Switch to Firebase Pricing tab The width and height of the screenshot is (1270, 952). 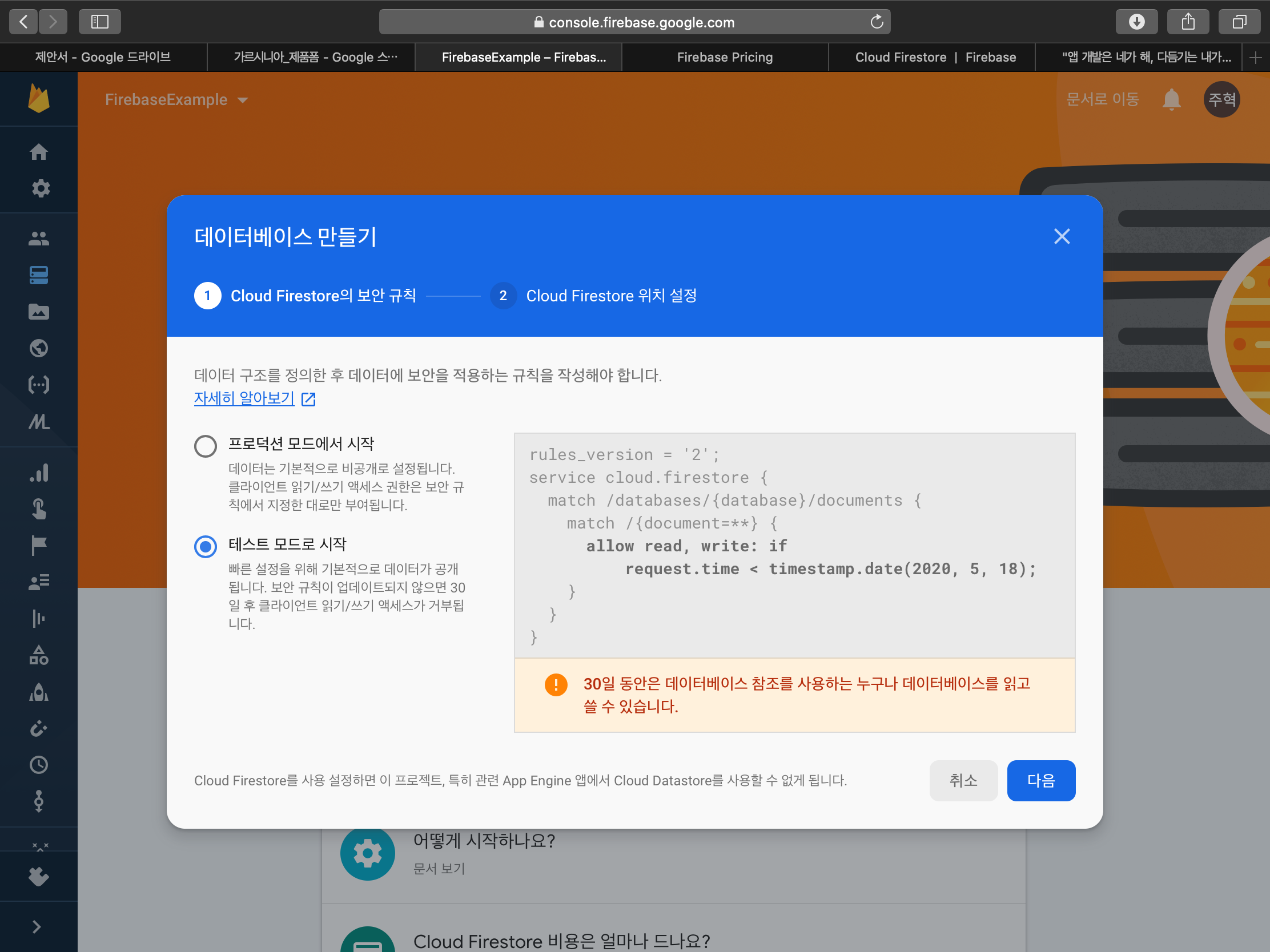pyautogui.click(x=724, y=58)
